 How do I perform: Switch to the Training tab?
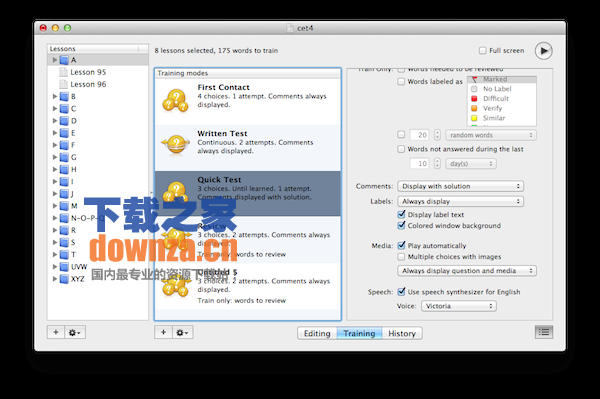[x=359, y=334]
